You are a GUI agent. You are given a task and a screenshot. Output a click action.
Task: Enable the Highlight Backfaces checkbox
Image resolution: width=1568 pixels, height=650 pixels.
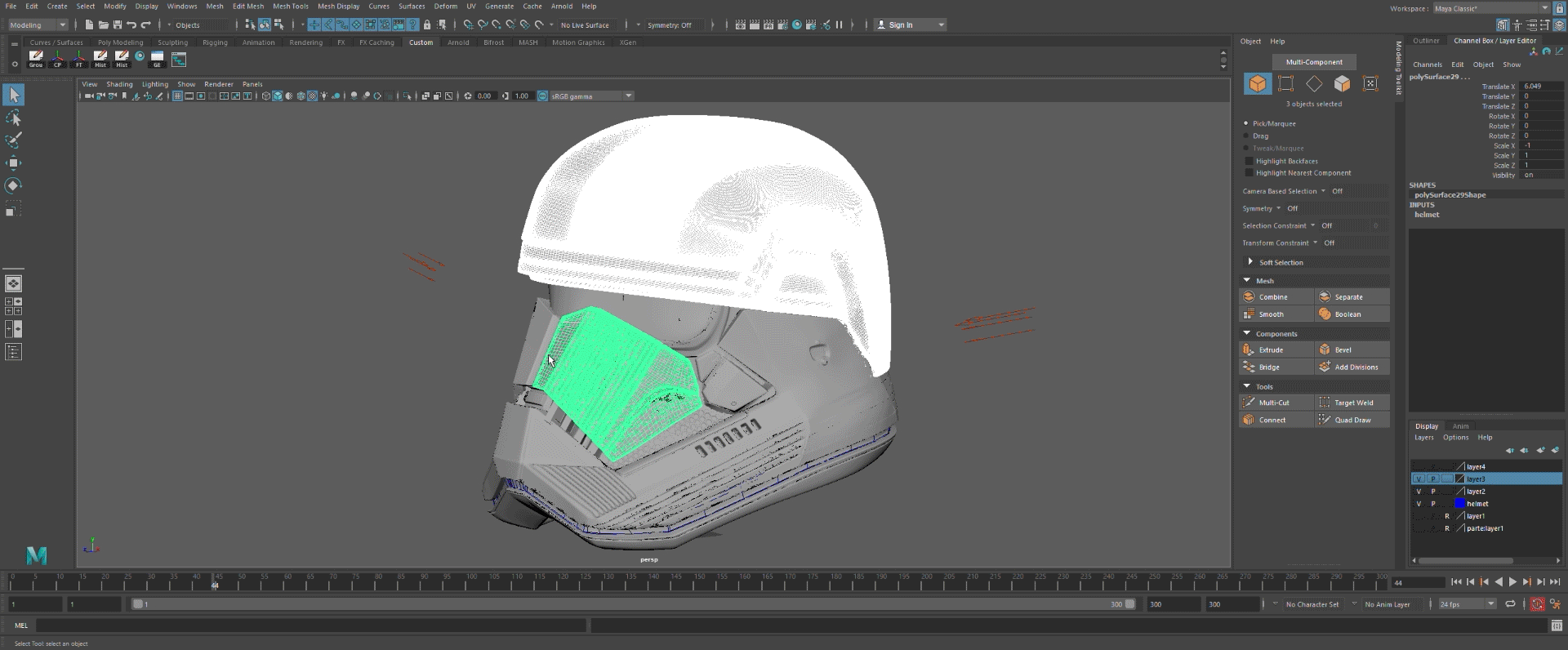click(1249, 162)
